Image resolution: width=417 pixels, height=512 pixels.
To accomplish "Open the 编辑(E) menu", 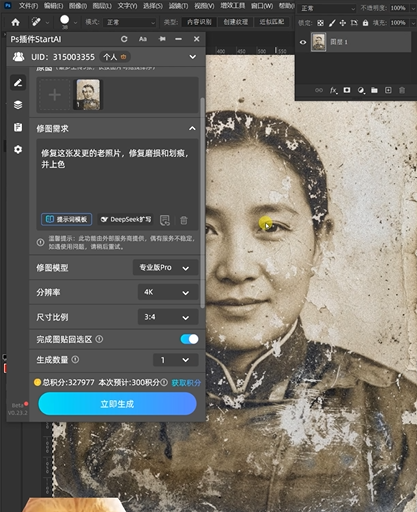I will tap(53, 6).
